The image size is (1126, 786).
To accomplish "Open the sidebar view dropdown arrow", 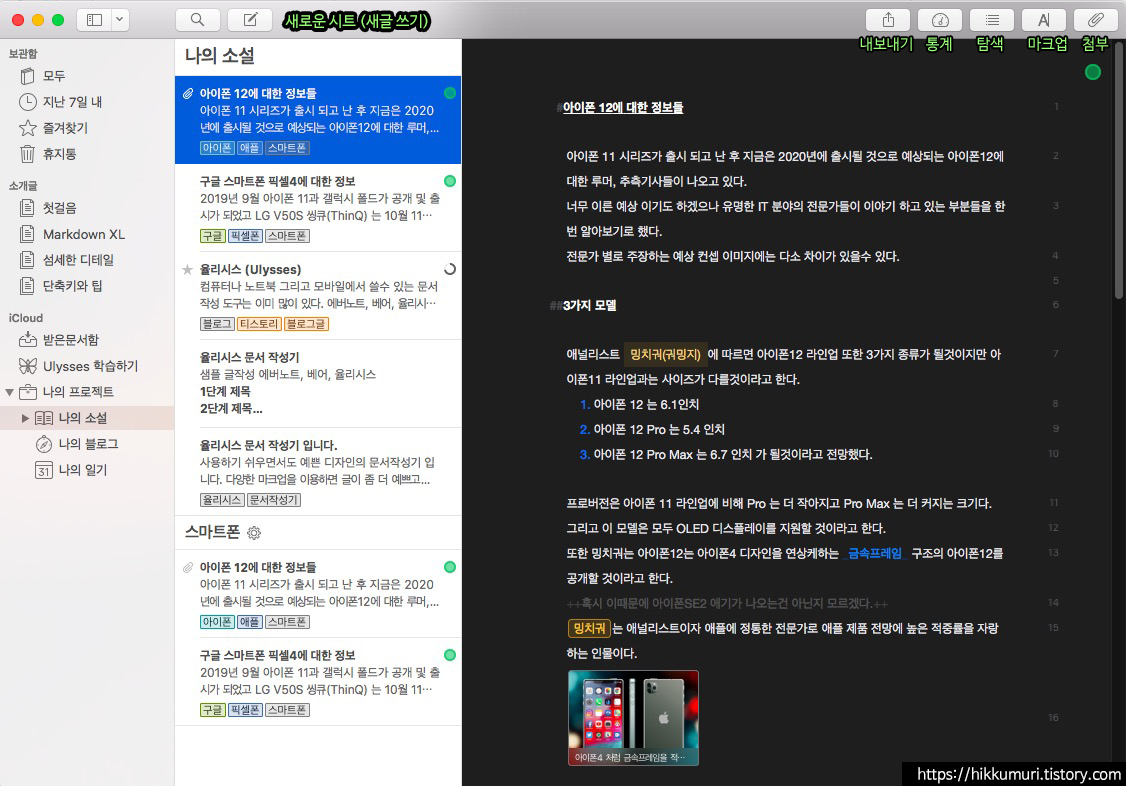I will [x=120, y=20].
